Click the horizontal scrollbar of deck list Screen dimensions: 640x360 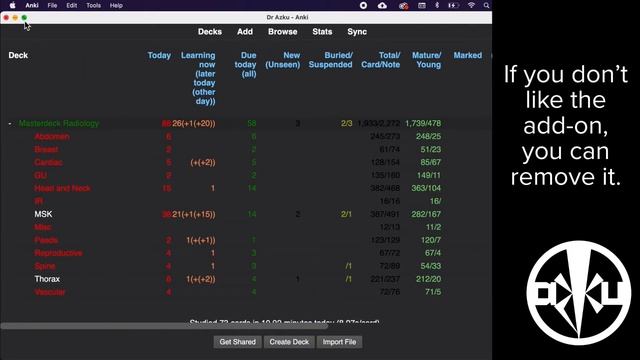[x=164, y=326]
